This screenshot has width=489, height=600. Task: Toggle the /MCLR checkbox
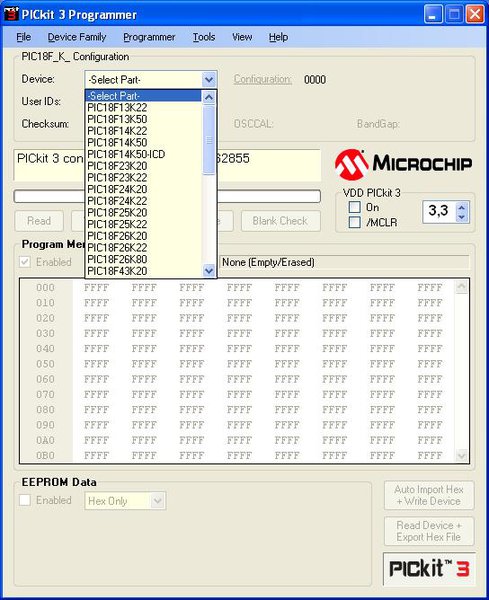pos(355,222)
